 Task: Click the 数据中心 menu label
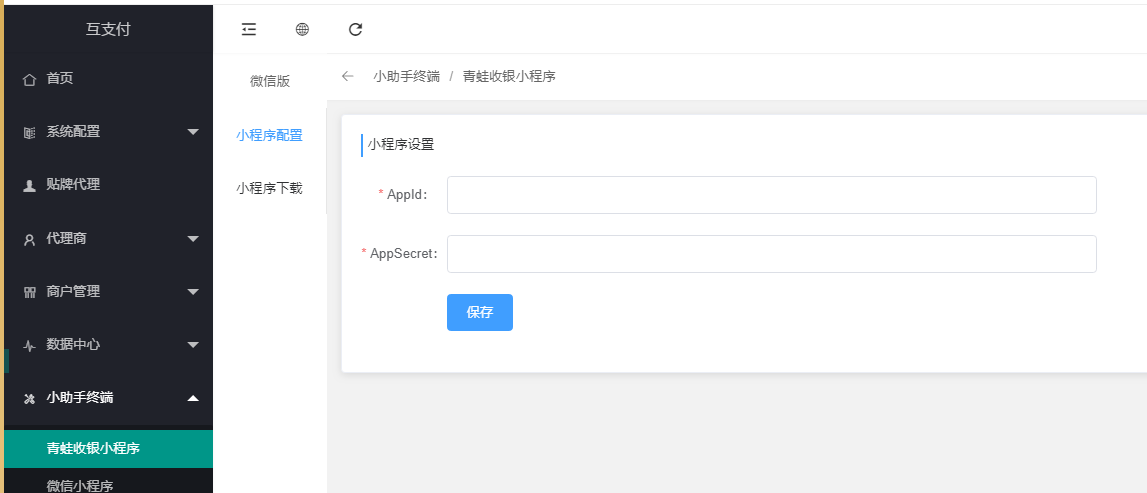pos(73,345)
